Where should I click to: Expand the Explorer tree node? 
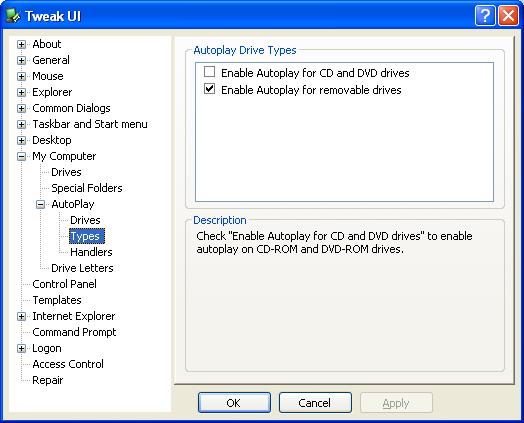pos(21,93)
